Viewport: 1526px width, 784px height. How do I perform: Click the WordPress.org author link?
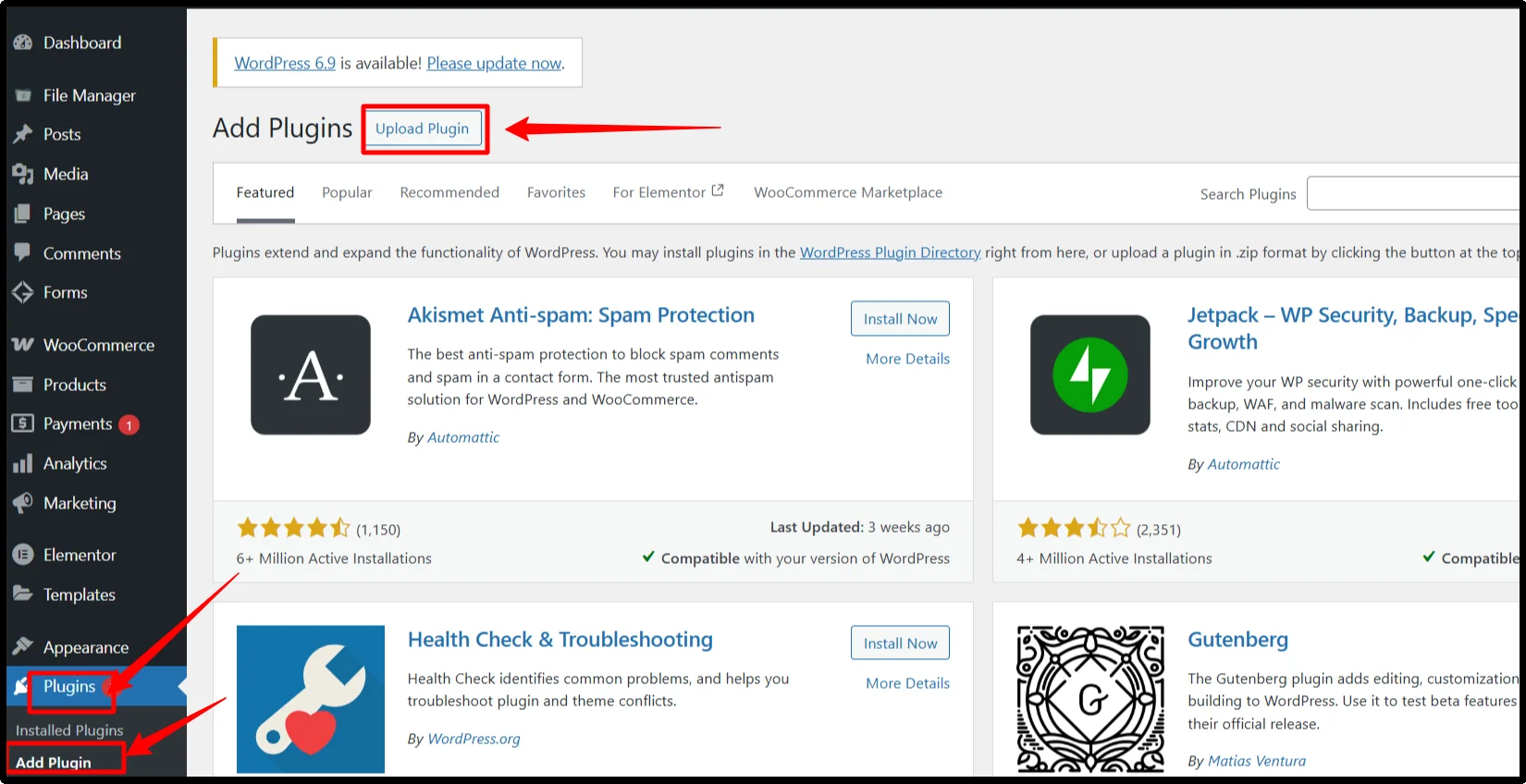[474, 739]
